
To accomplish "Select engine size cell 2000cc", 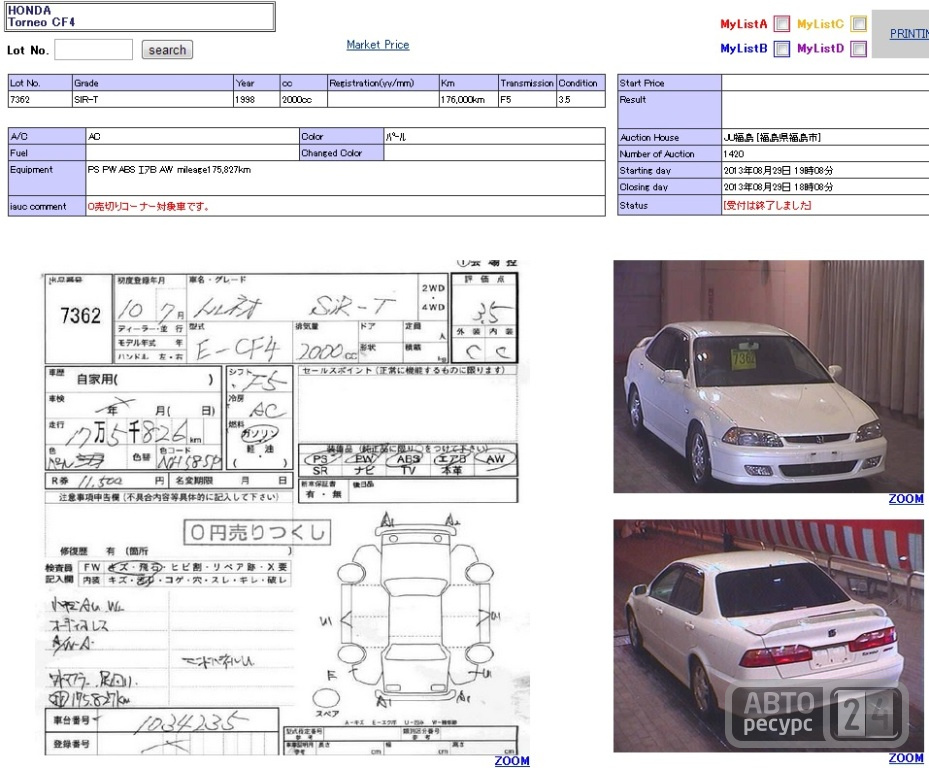I will 304,100.
